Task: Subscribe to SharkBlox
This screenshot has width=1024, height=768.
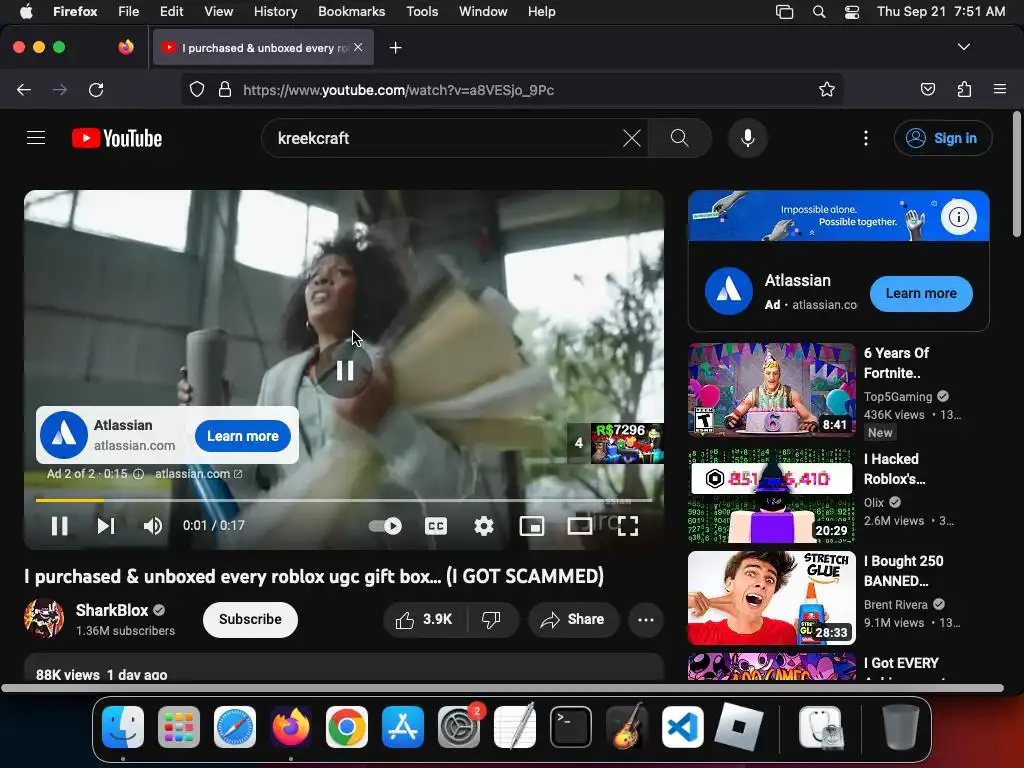Action: [250, 620]
